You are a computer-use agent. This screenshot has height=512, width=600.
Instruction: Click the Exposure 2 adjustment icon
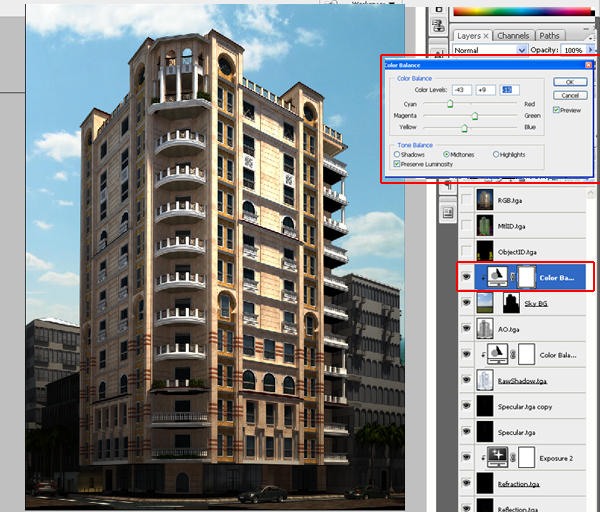(497, 457)
